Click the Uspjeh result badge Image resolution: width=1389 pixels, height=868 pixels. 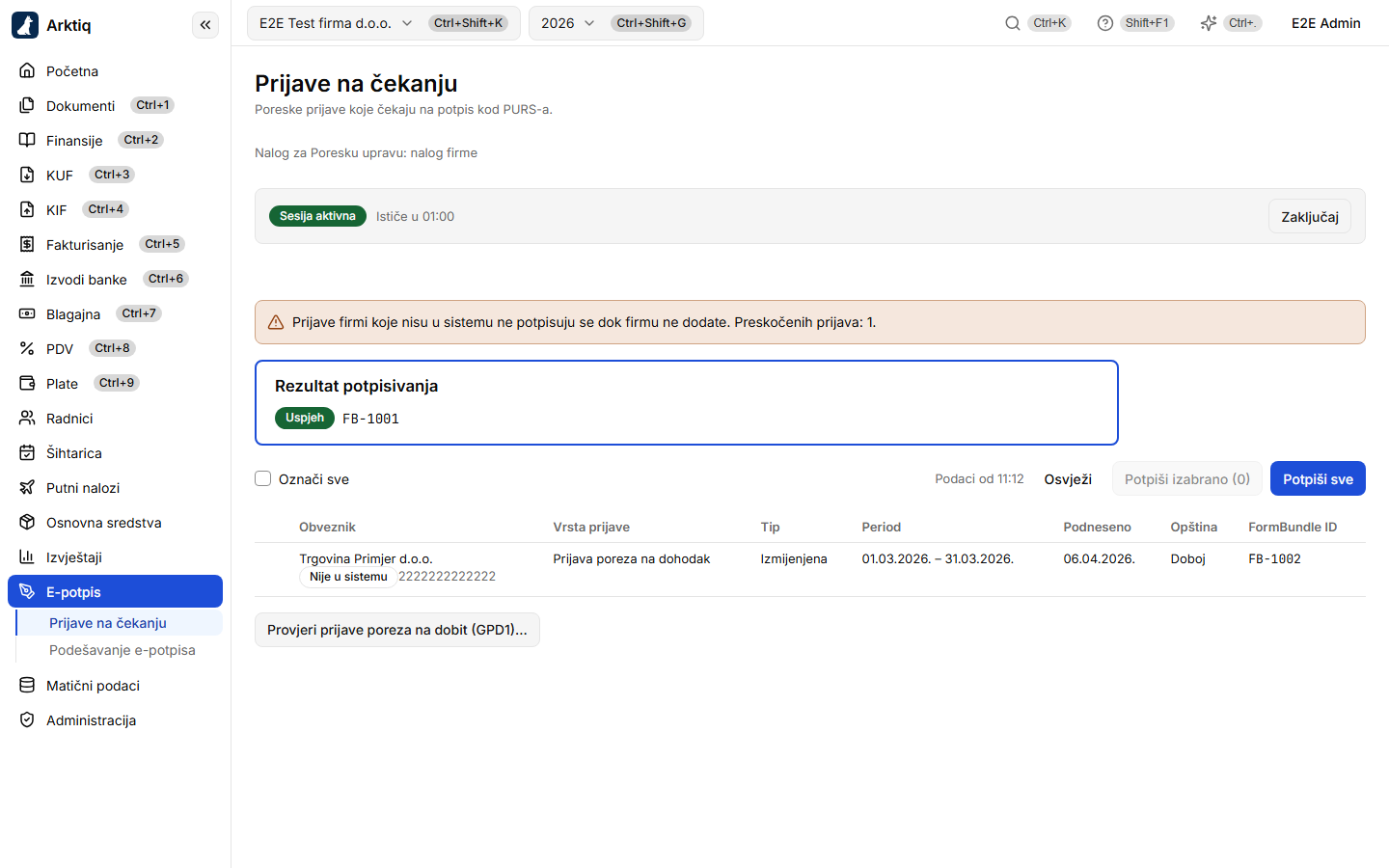(x=305, y=418)
